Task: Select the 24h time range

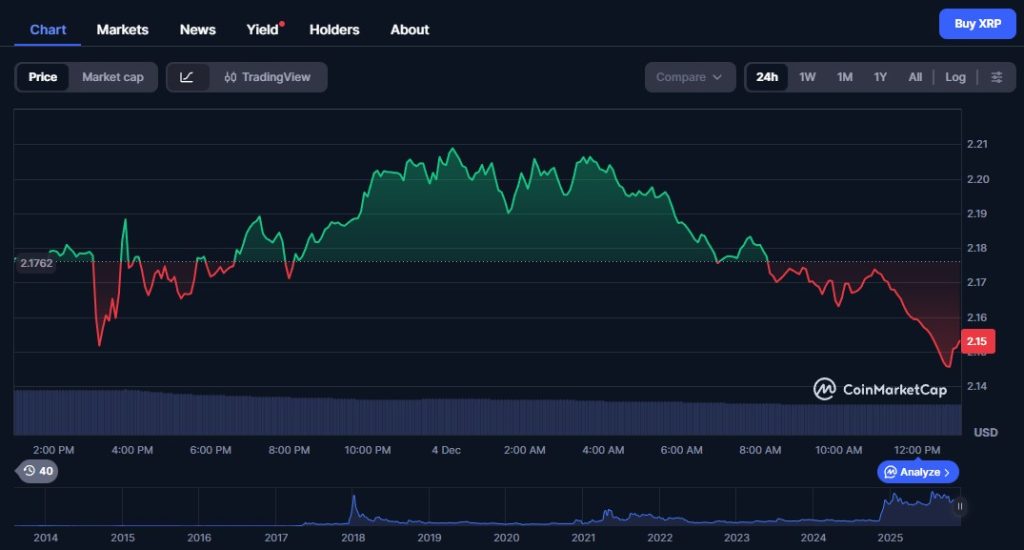Action: tap(767, 77)
